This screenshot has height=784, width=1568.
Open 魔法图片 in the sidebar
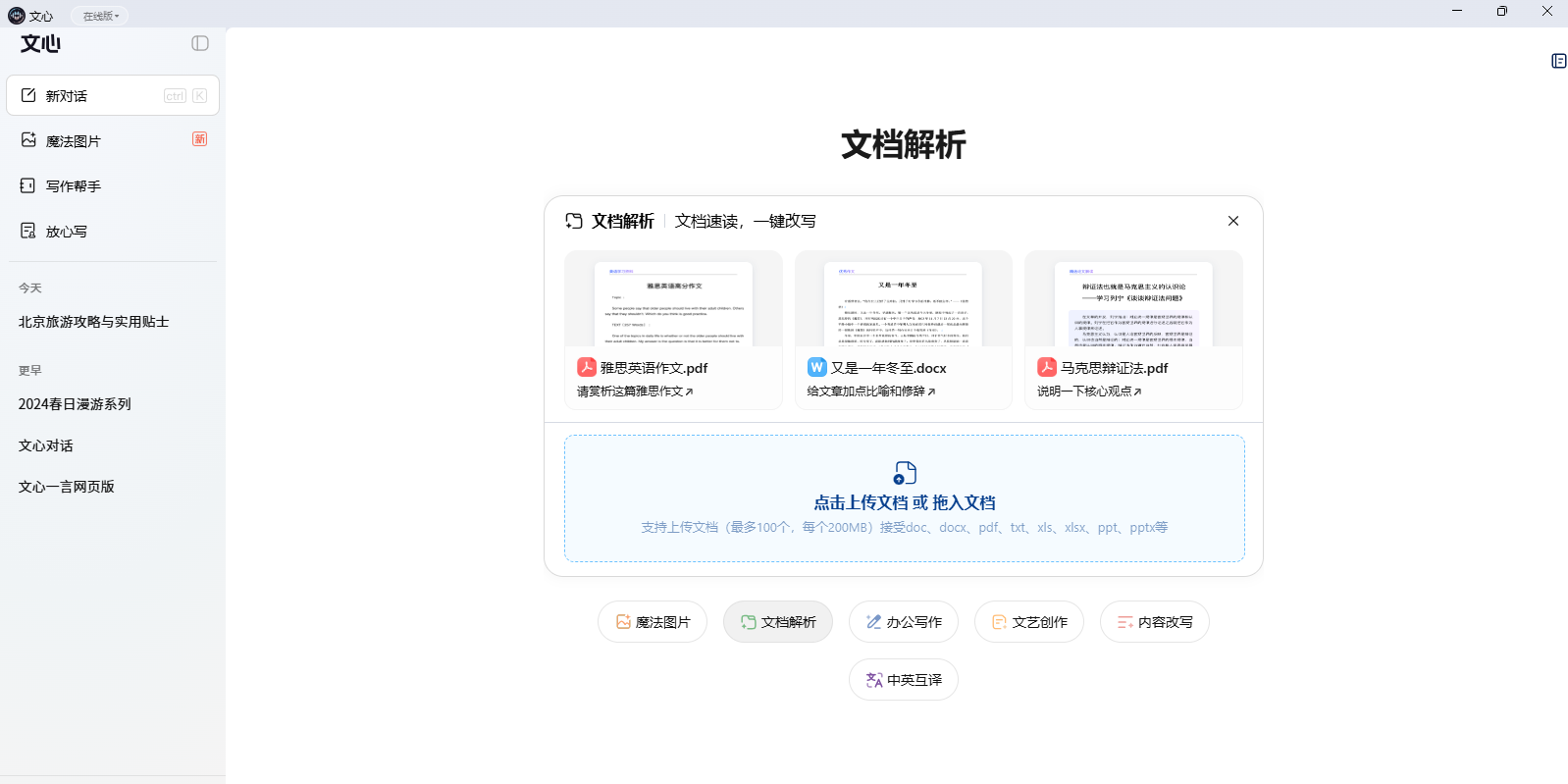click(x=74, y=141)
